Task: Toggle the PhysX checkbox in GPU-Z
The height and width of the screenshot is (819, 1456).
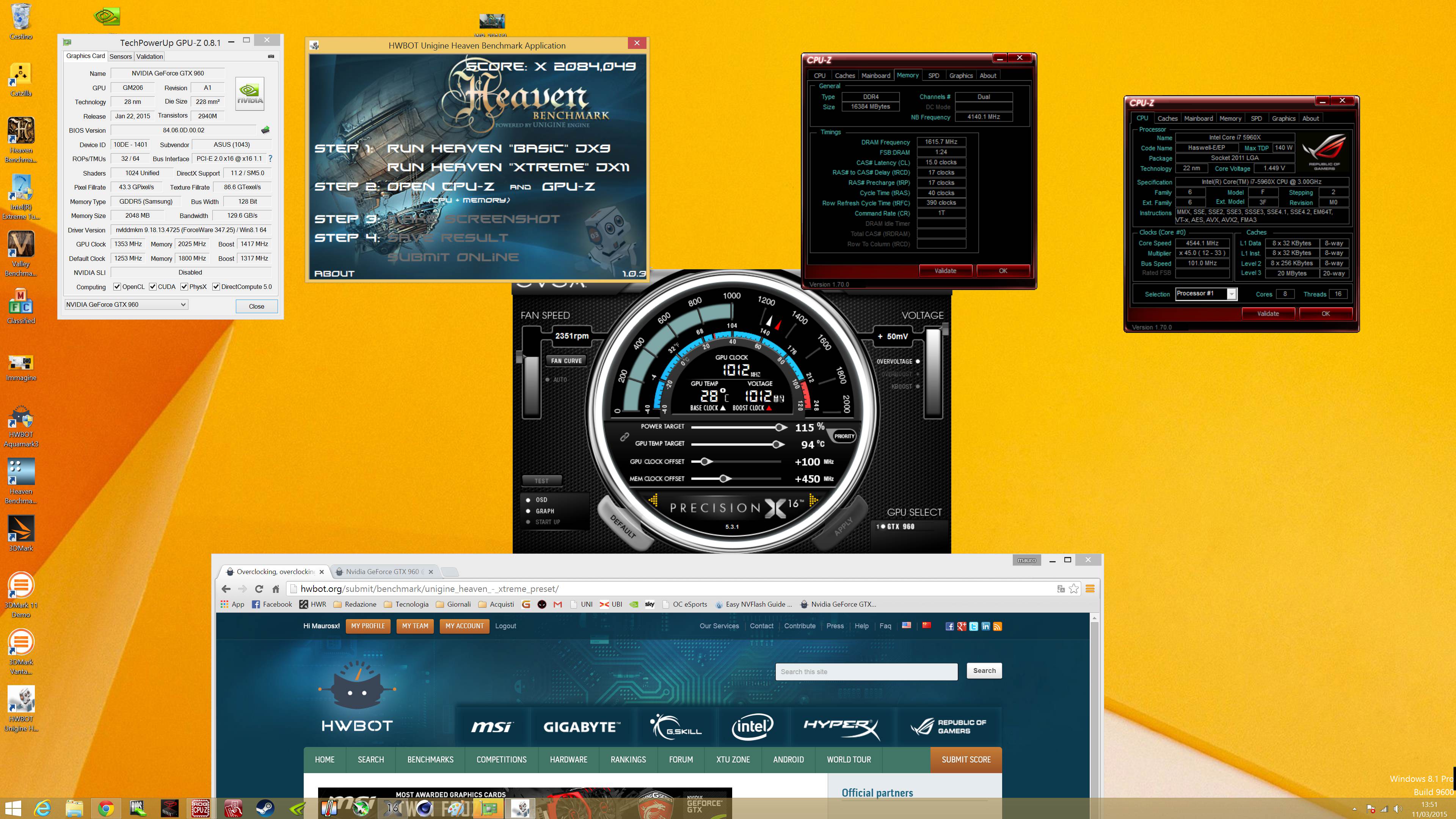Action: (184, 287)
